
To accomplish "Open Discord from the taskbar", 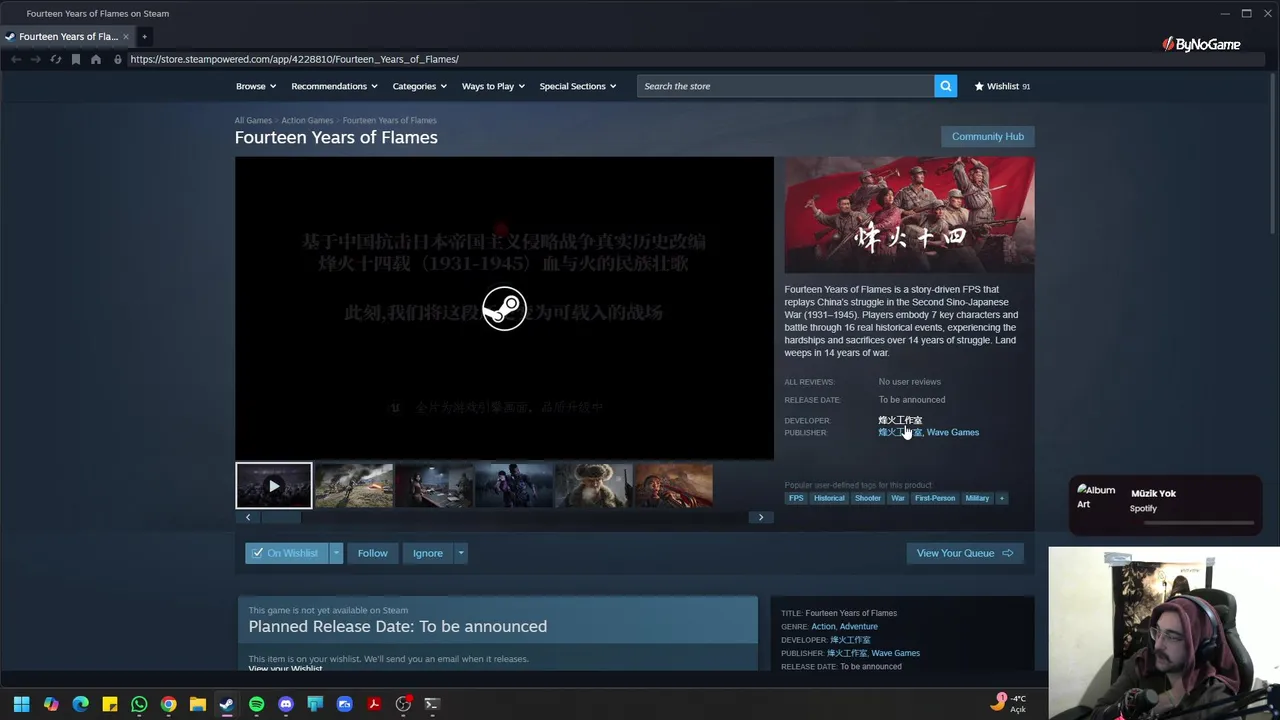I will point(286,704).
